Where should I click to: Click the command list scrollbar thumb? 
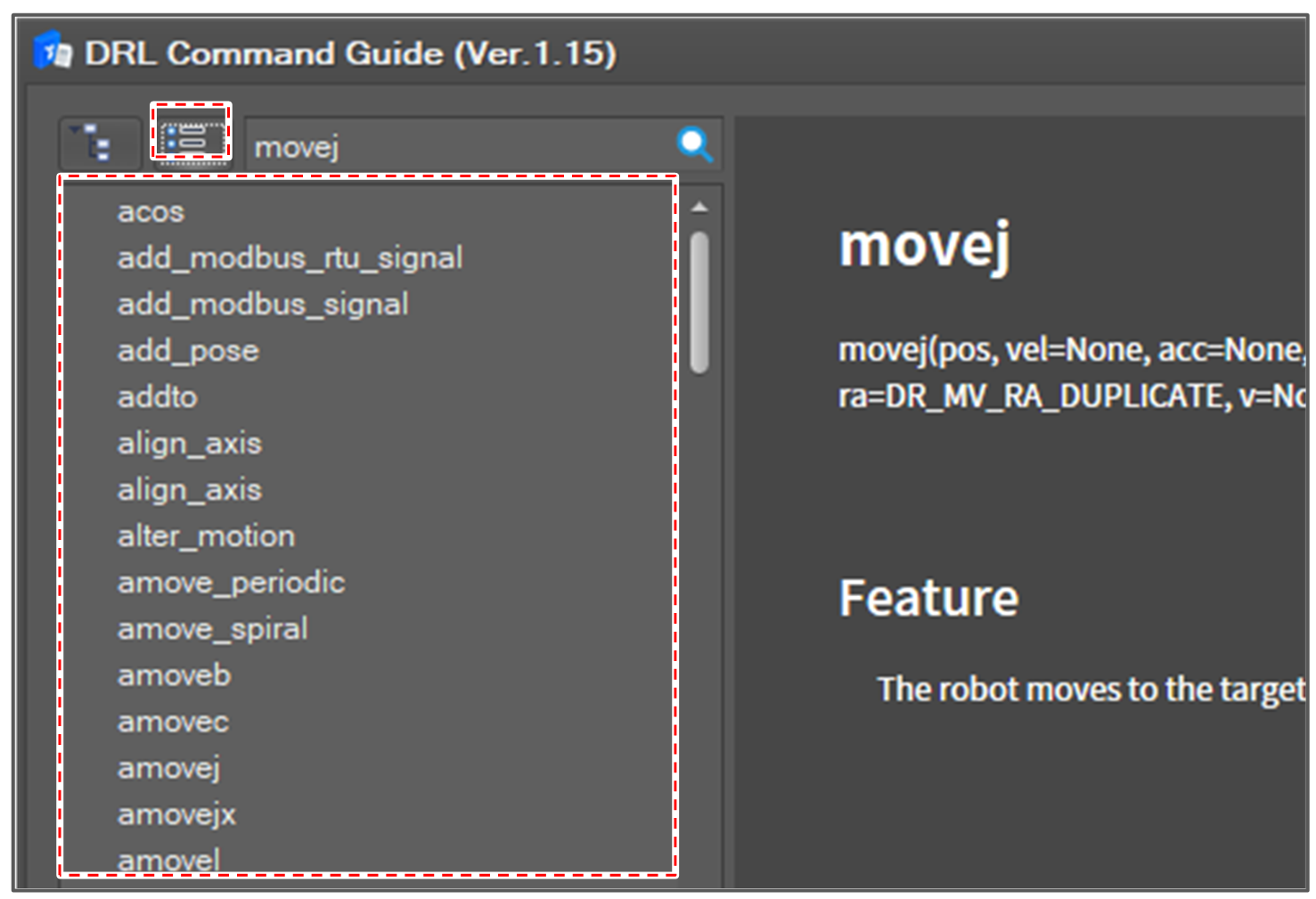[x=699, y=301]
